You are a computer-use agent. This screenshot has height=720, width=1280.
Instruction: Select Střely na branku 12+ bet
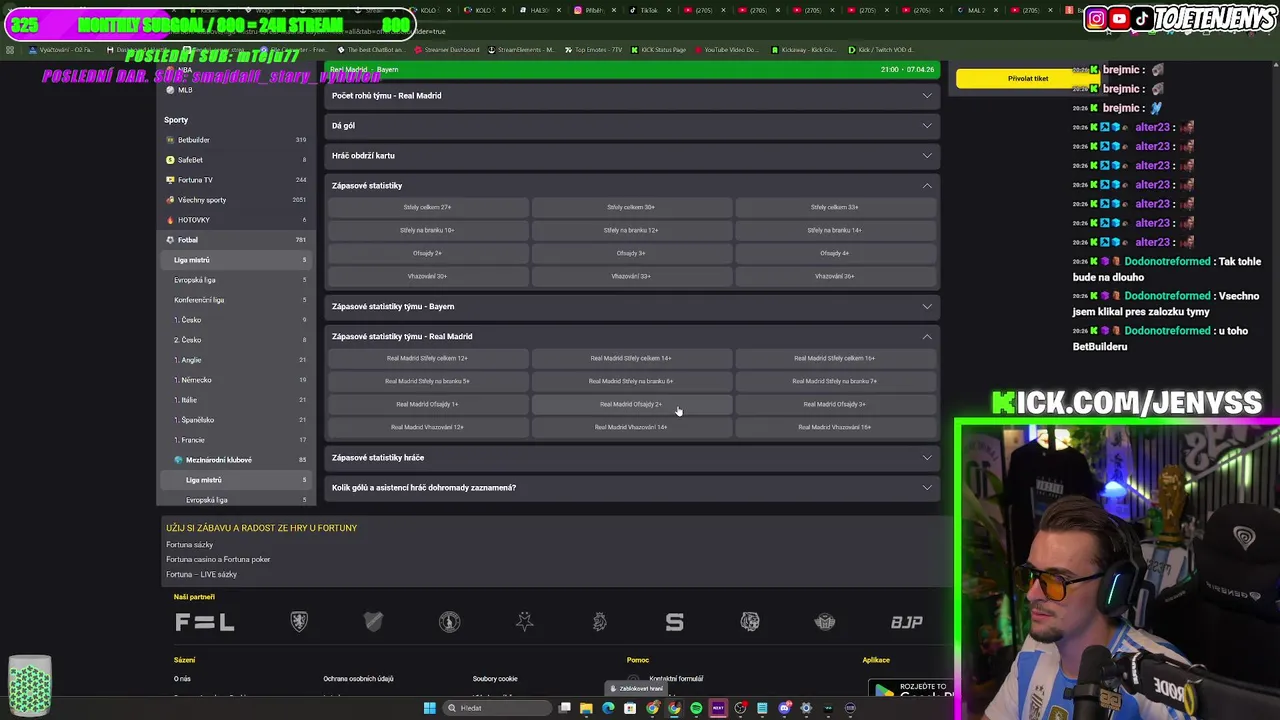coord(631,230)
